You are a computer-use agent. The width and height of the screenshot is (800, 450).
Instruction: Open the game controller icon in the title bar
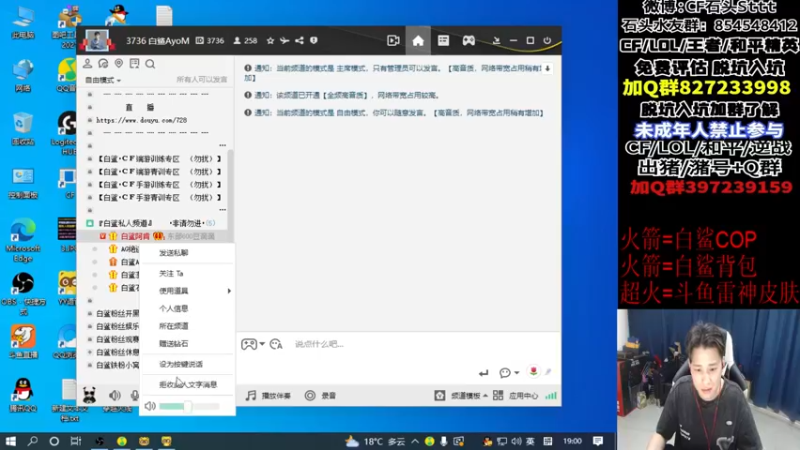(x=468, y=41)
